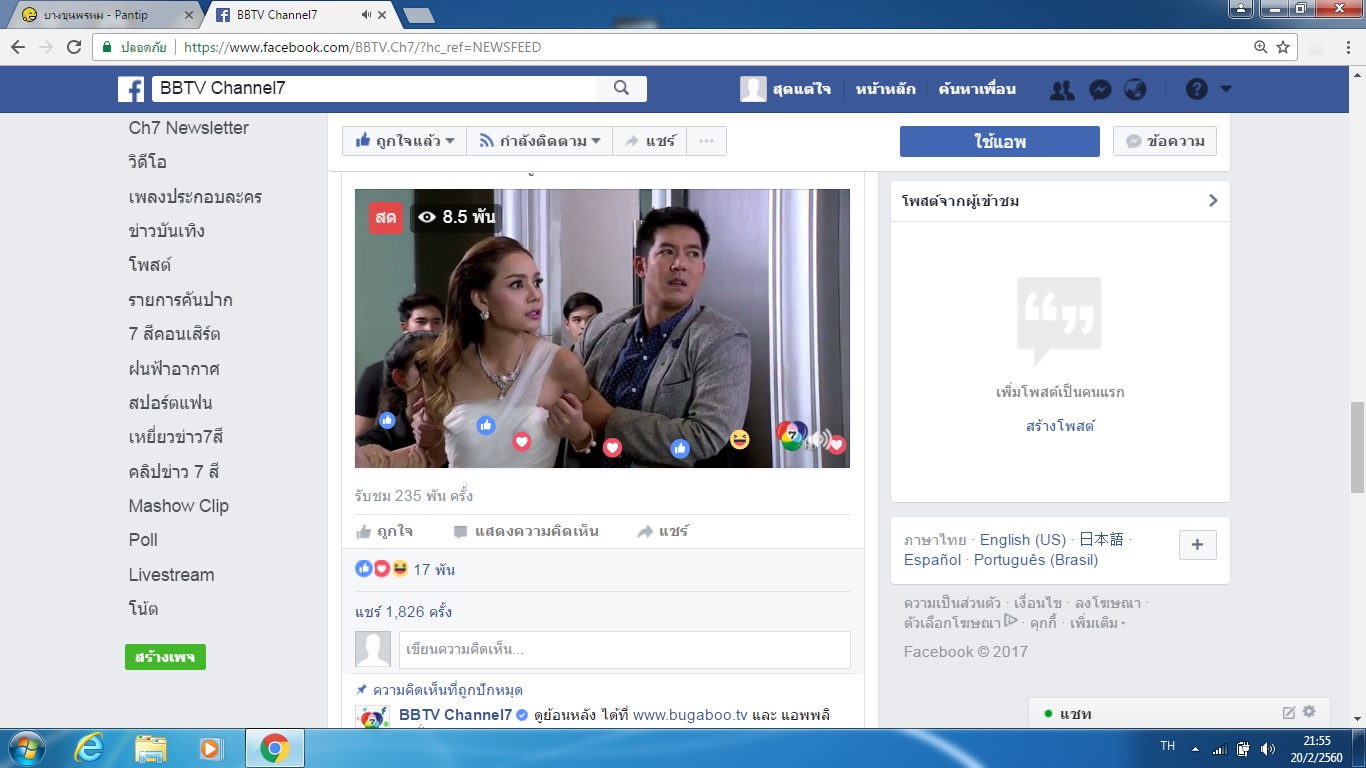1366x768 pixels.
Task: Open the media player taskbar icon
Action: point(210,748)
